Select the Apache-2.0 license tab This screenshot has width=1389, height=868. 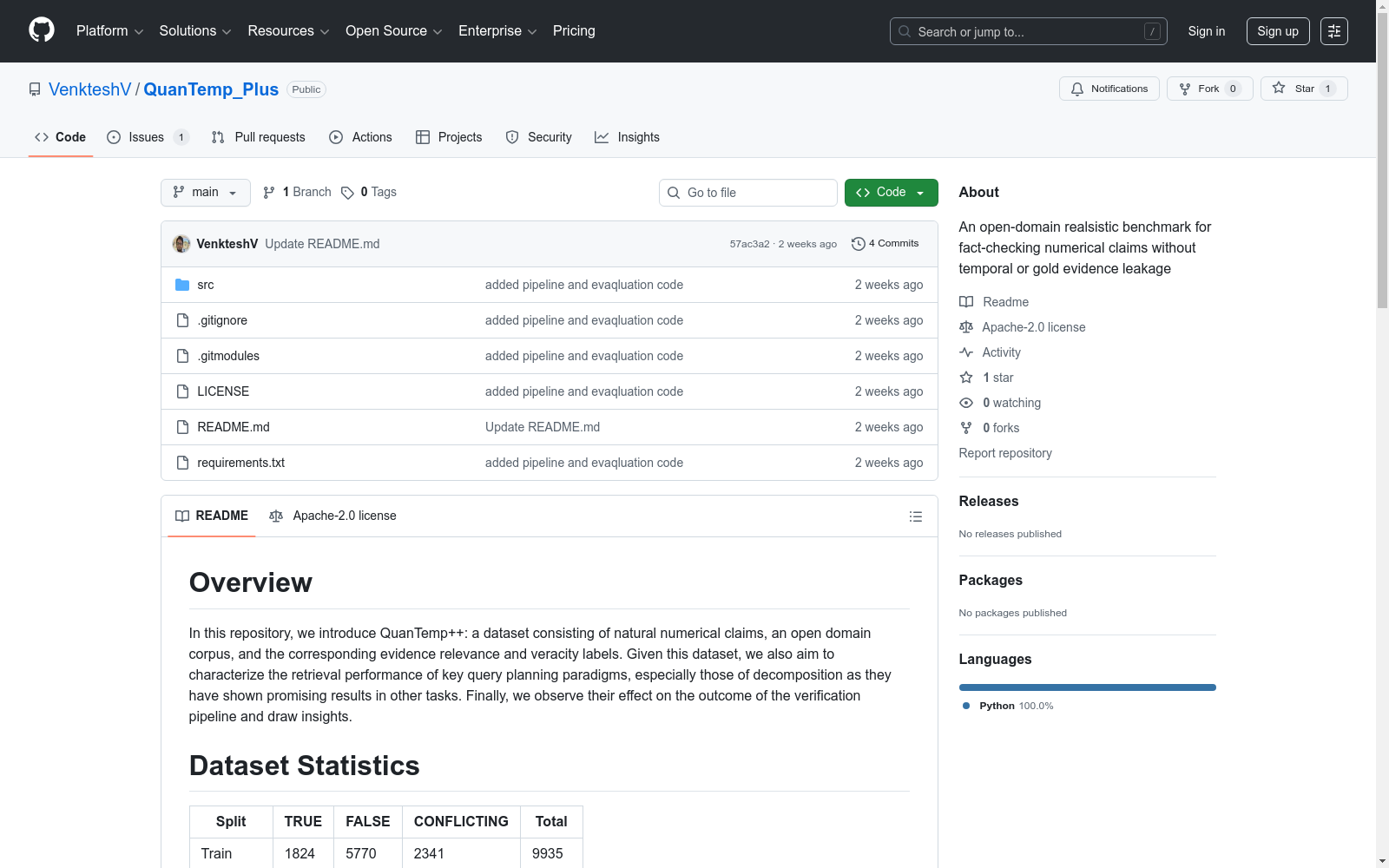(x=332, y=516)
